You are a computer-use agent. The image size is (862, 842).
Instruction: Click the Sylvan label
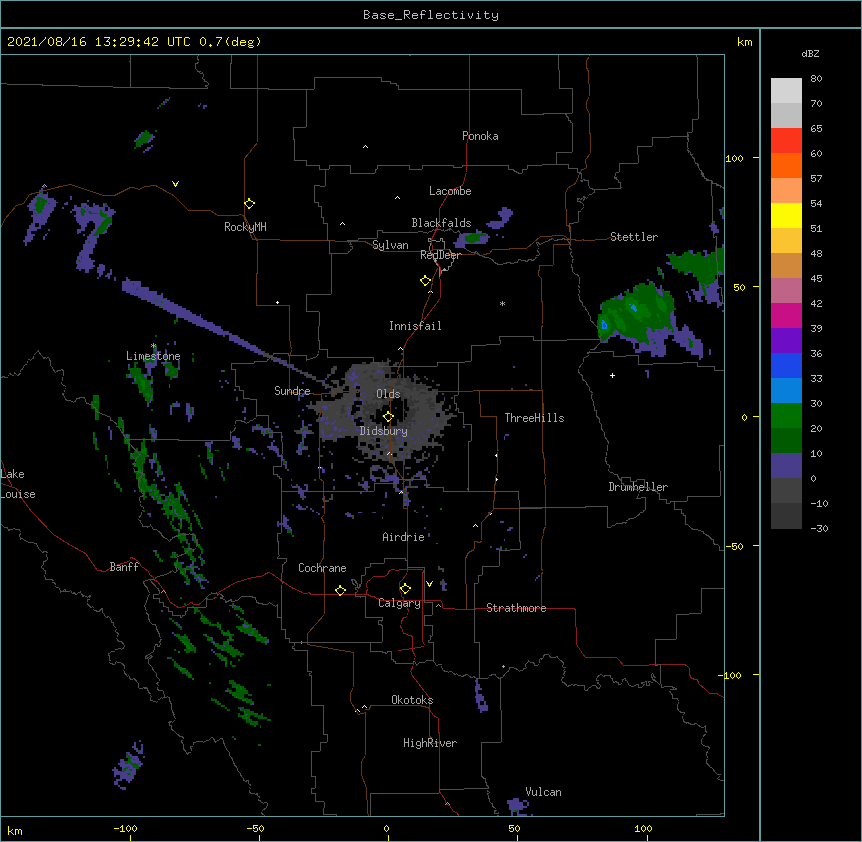click(x=390, y=245)
